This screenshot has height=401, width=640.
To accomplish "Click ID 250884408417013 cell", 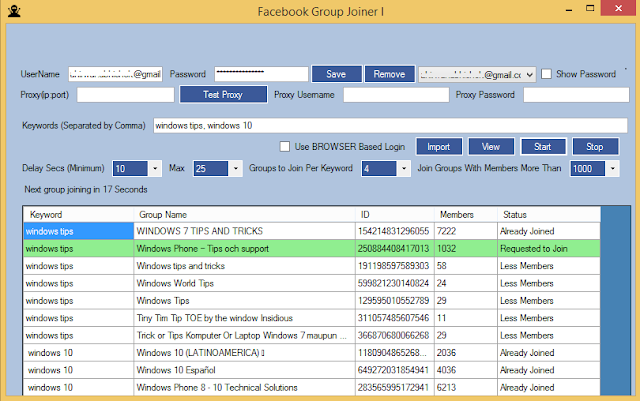I will pyautogui.click(x=393, y=249).
